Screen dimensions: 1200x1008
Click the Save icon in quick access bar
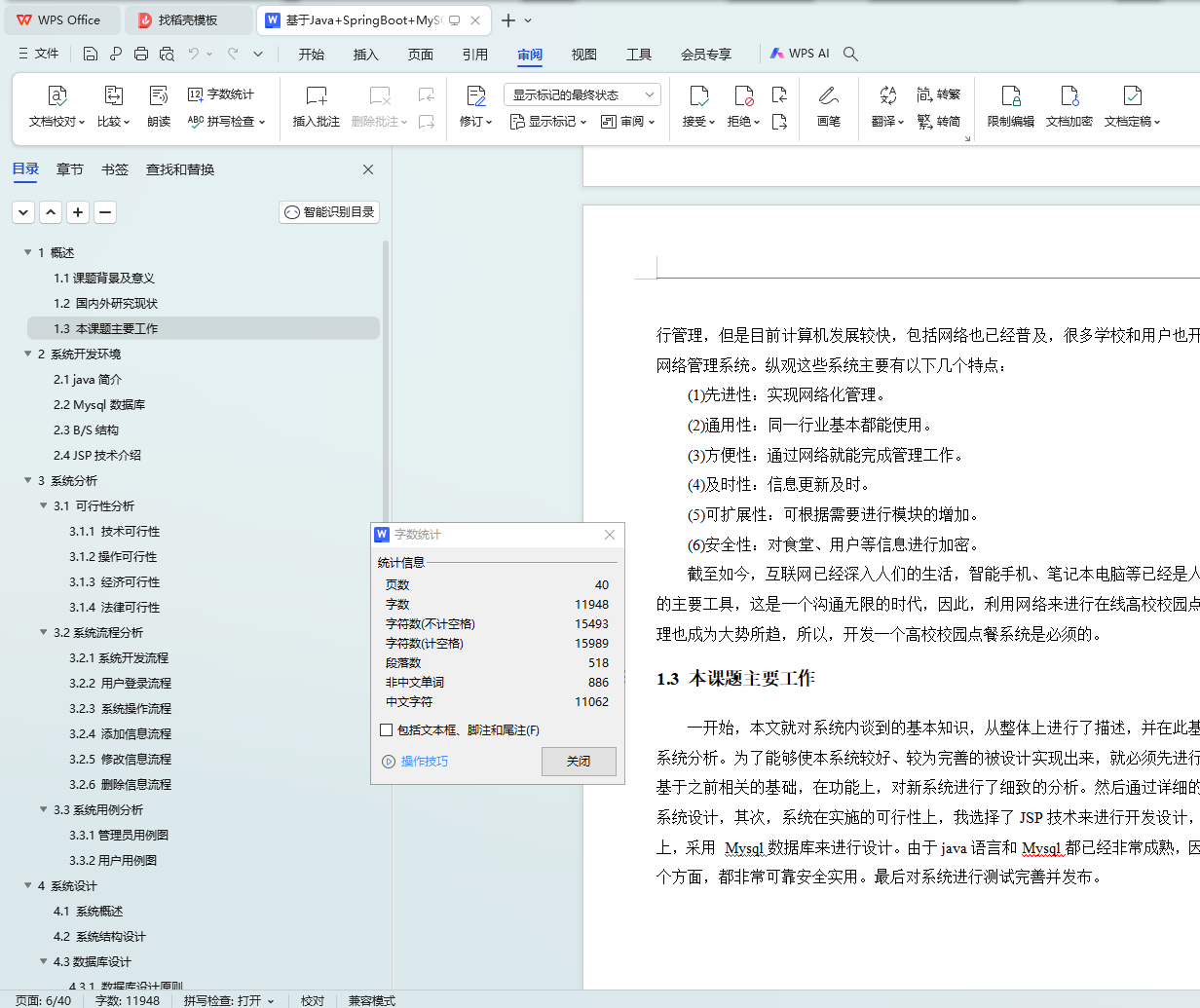coord(91,55)
